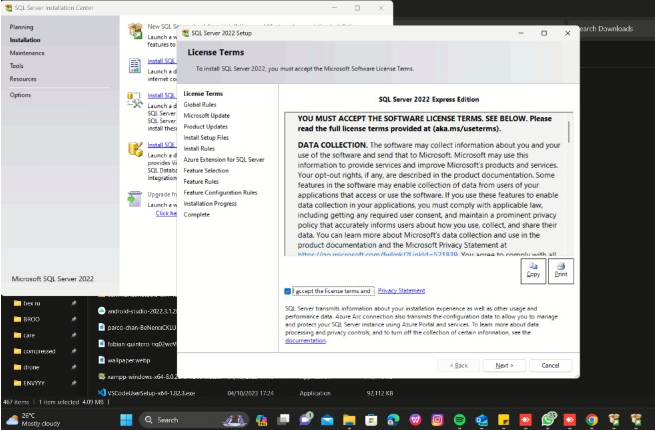Select Planning in Installation Center sidebar
The width and height of the screenshot is (655, 430).
coord(21,27)
